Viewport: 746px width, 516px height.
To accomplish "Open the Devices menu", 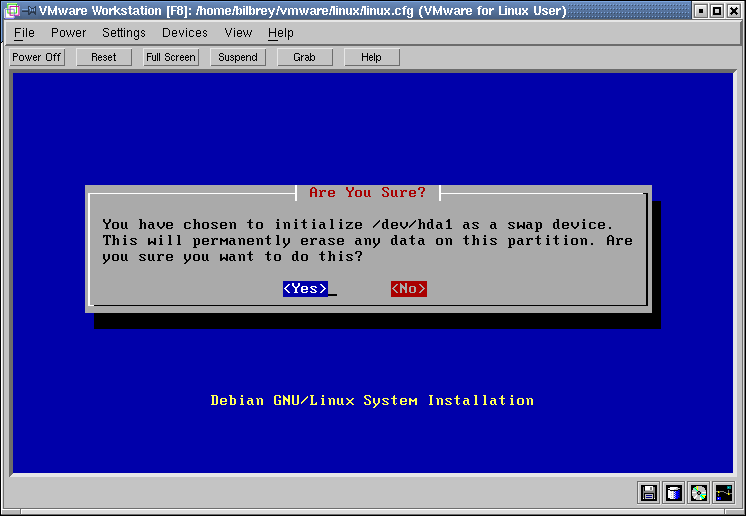I will pos(185,33).
